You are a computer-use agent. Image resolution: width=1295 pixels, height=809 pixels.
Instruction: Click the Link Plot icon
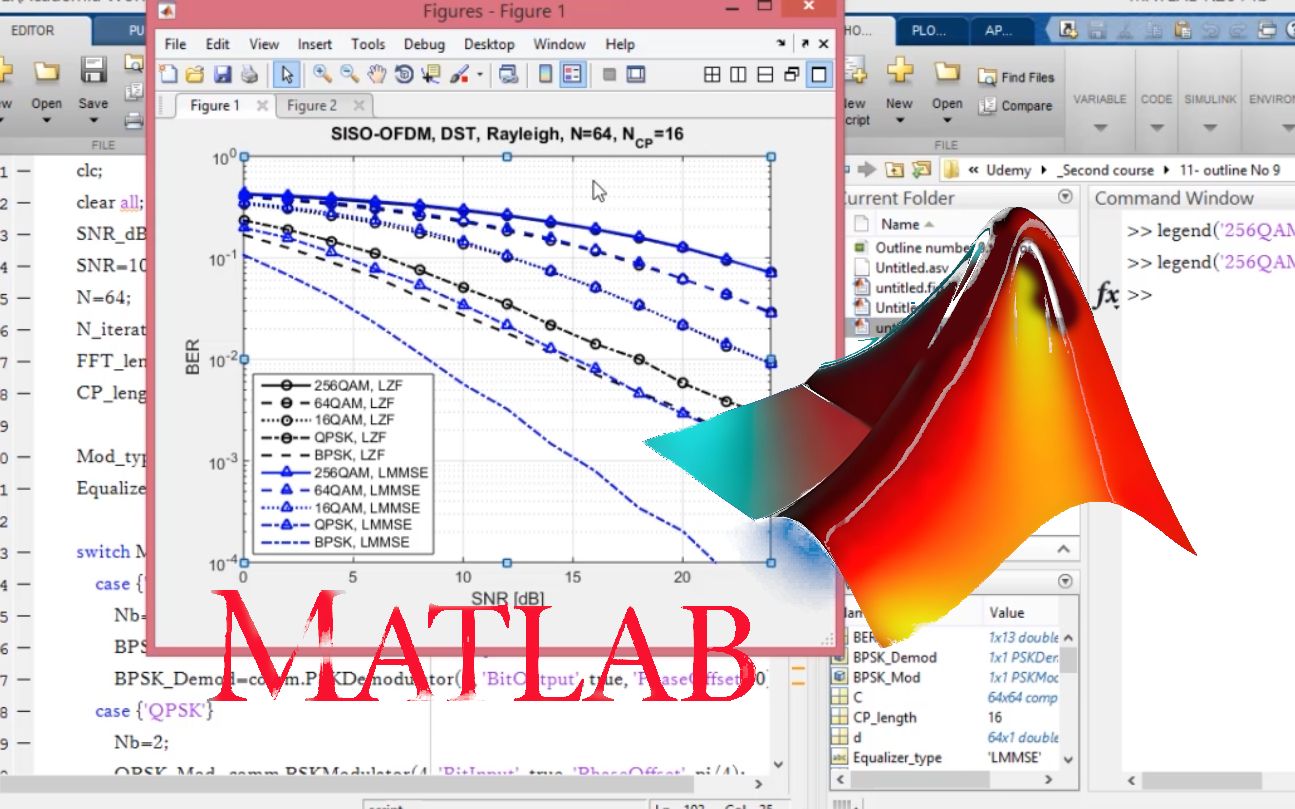click(508, 74)
